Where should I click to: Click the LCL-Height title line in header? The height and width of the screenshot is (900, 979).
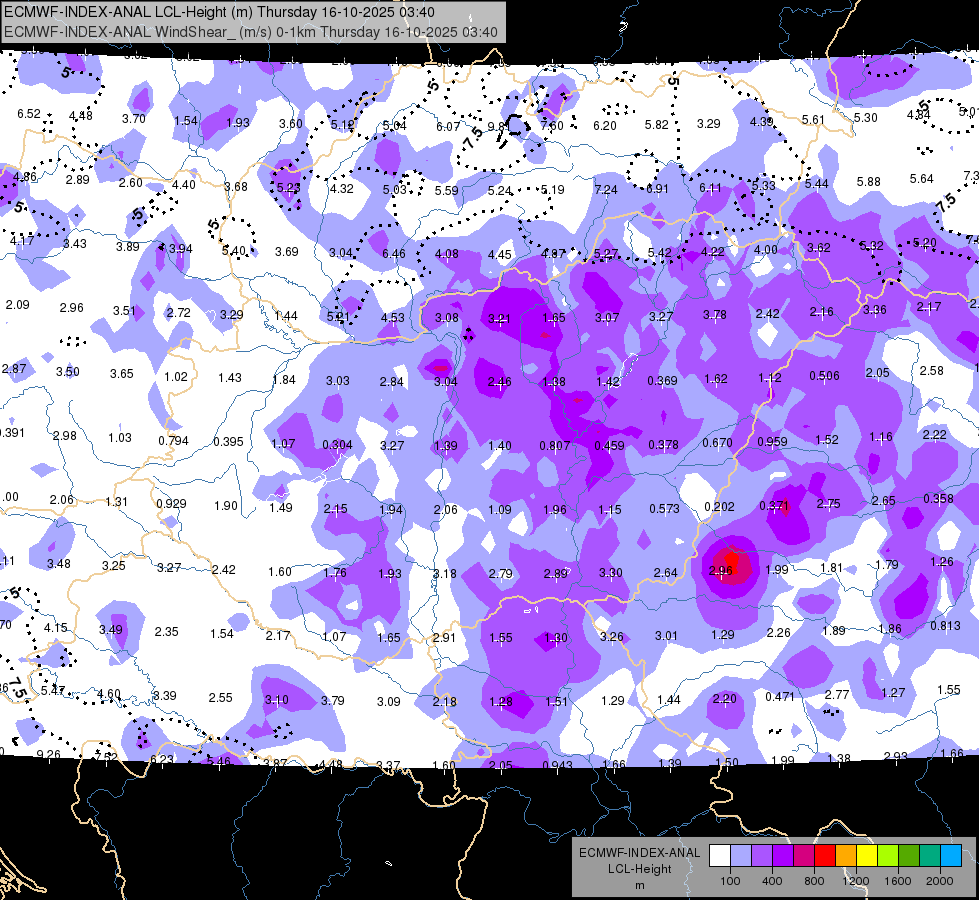(x=219, y=12)
